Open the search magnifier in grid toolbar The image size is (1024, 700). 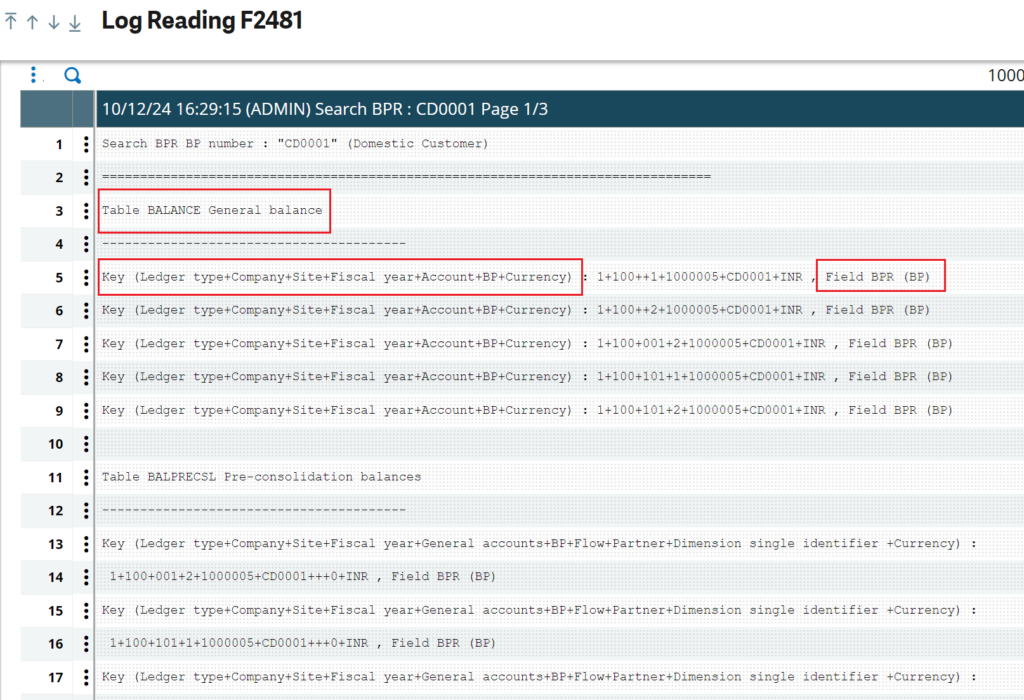[72, 75]
